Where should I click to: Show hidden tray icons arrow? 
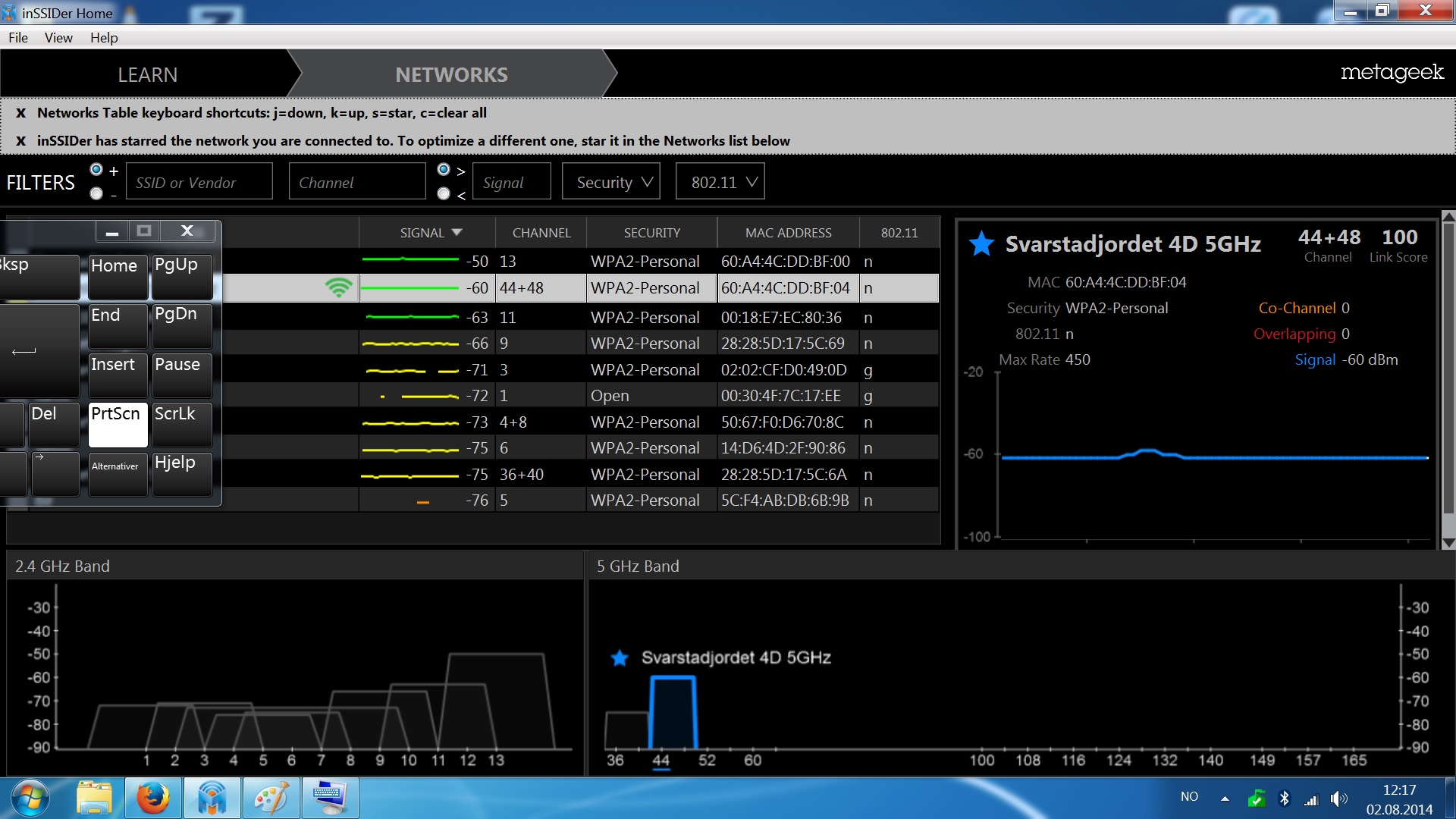(x=1225, y=799)
